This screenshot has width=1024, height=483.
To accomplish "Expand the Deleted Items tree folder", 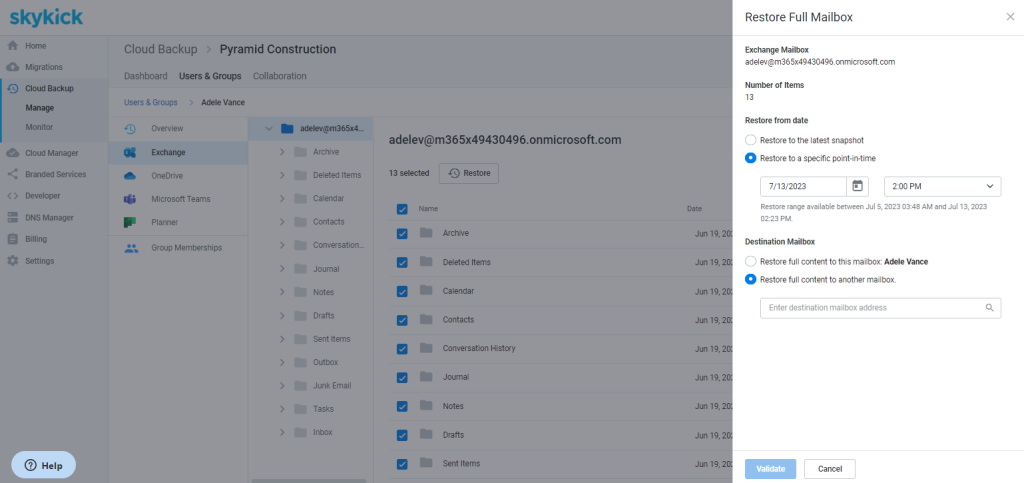I will 282,176.
